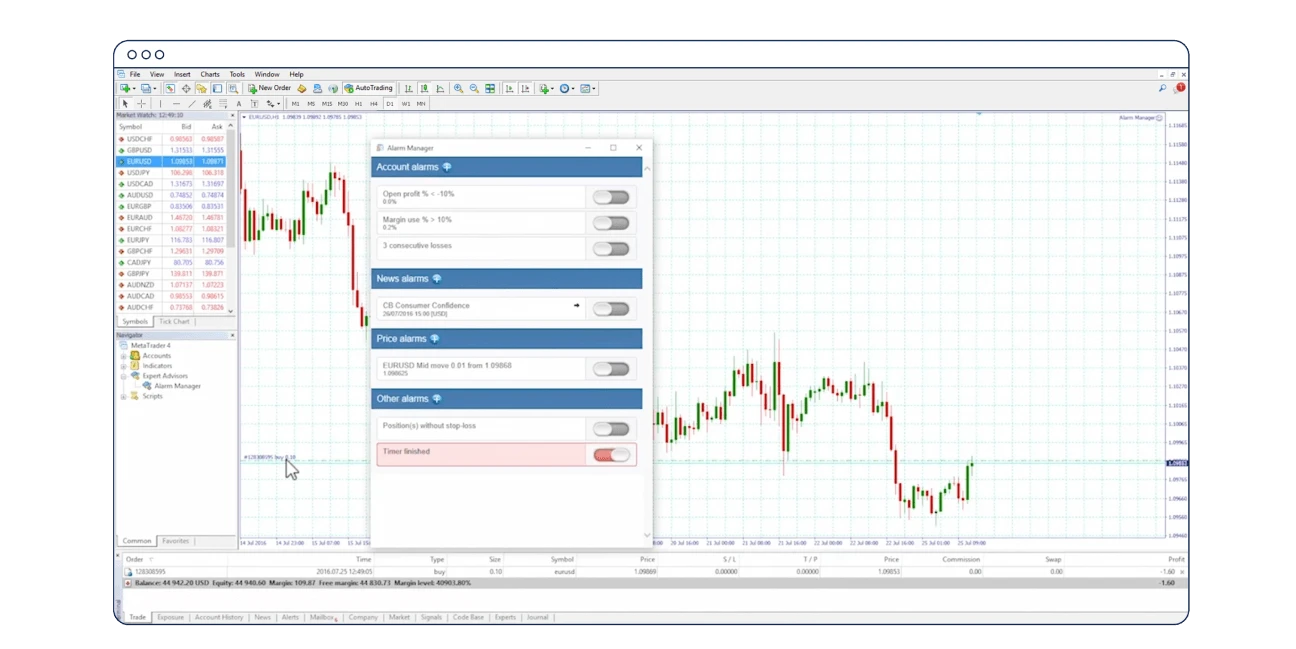Open the Profiles toolbar icon
Screen dimensions: 1296x649
[146, 88]
